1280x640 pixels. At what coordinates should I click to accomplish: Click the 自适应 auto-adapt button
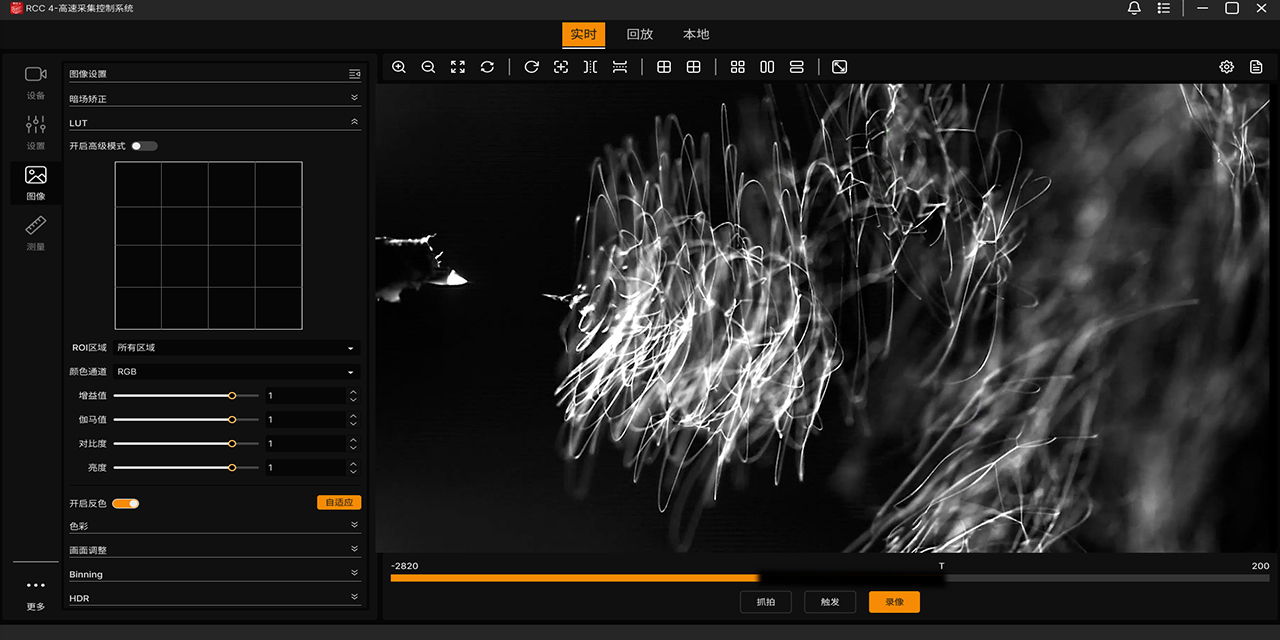[339, 502]
